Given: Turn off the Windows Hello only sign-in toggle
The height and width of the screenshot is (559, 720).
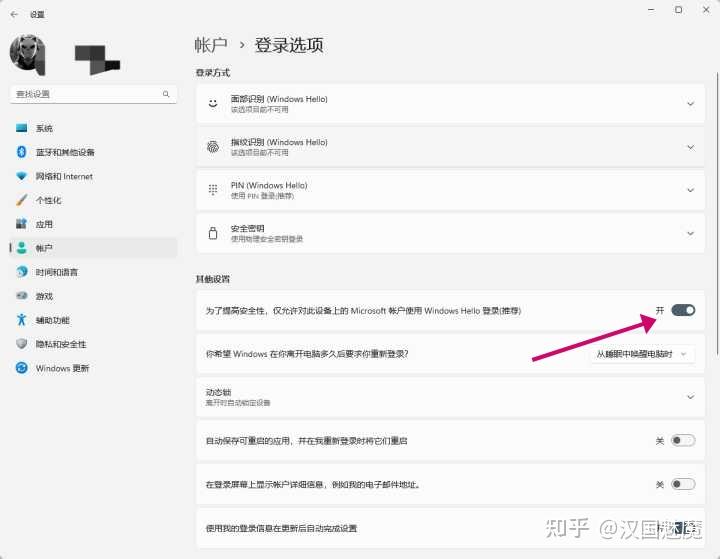Looking at the screenshot, I should coord(683,311).
